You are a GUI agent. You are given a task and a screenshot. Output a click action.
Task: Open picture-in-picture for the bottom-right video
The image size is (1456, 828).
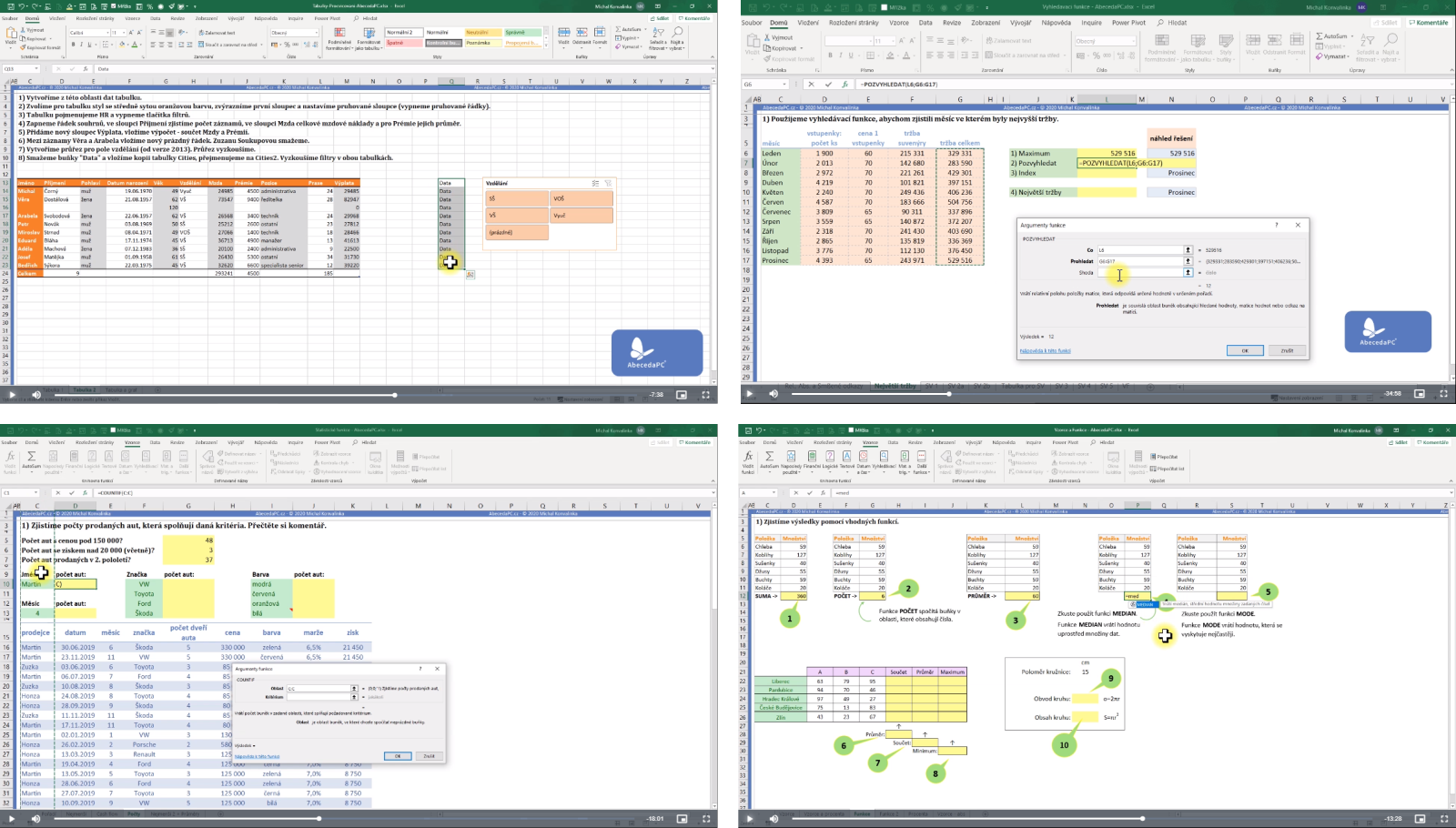click(1420, 819)
